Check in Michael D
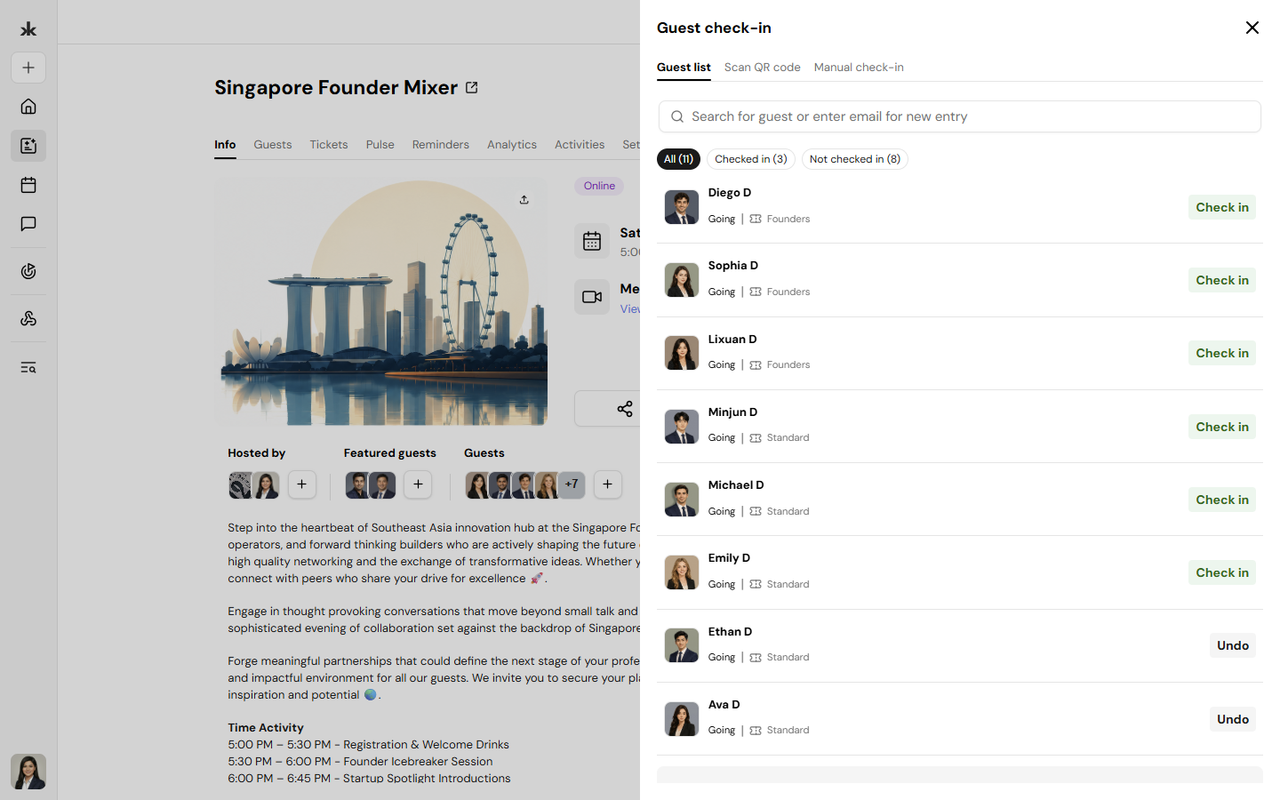Screen dimensions: 1280x800 tap(1222, 500)
